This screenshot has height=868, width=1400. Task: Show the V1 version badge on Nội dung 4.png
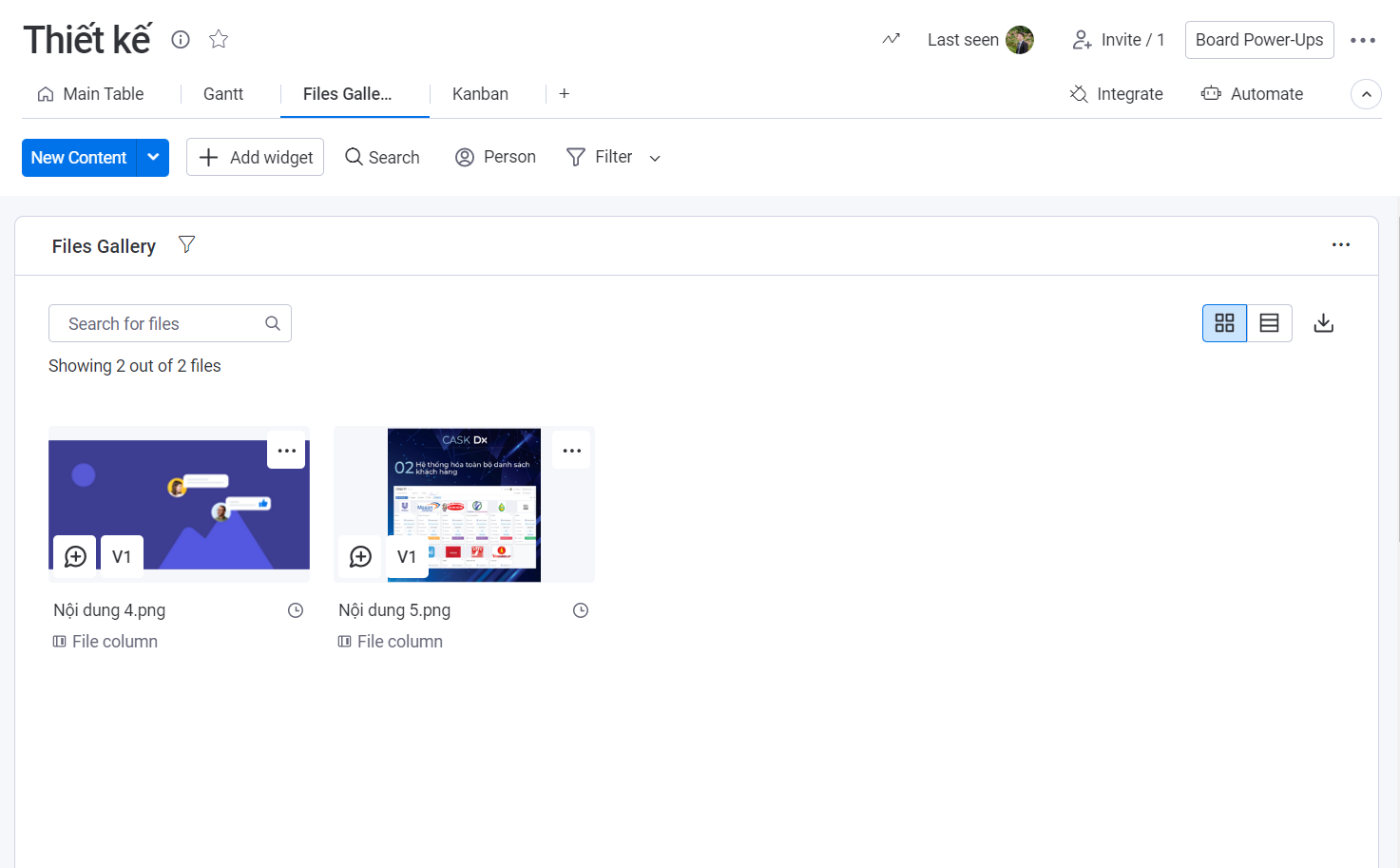pyautogui.click(x=122, y=556)
